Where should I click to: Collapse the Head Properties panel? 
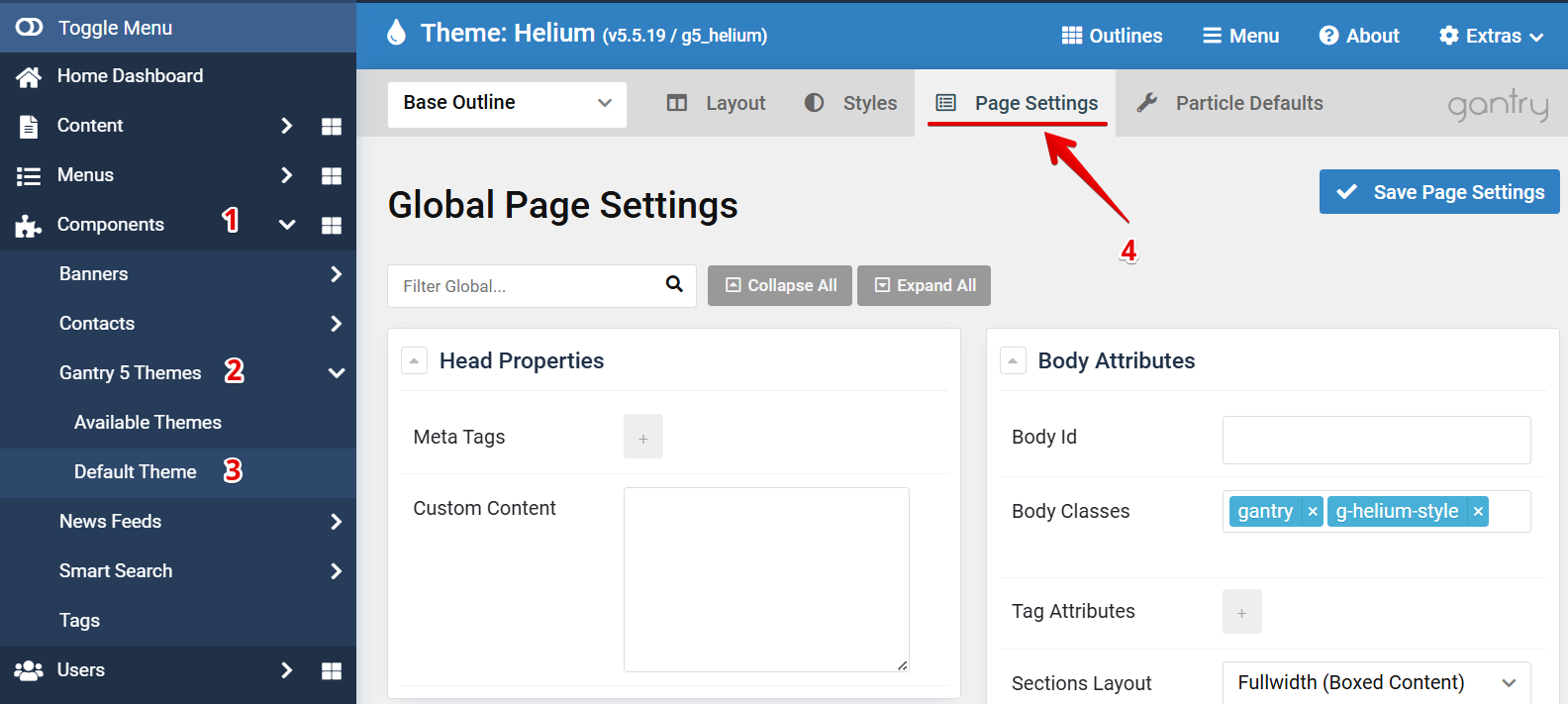tap(414, 360)
